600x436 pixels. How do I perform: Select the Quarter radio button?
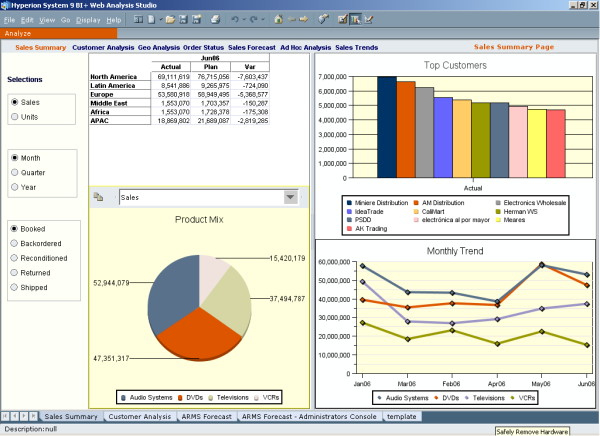pyautogui.click(x=15, y=172)
